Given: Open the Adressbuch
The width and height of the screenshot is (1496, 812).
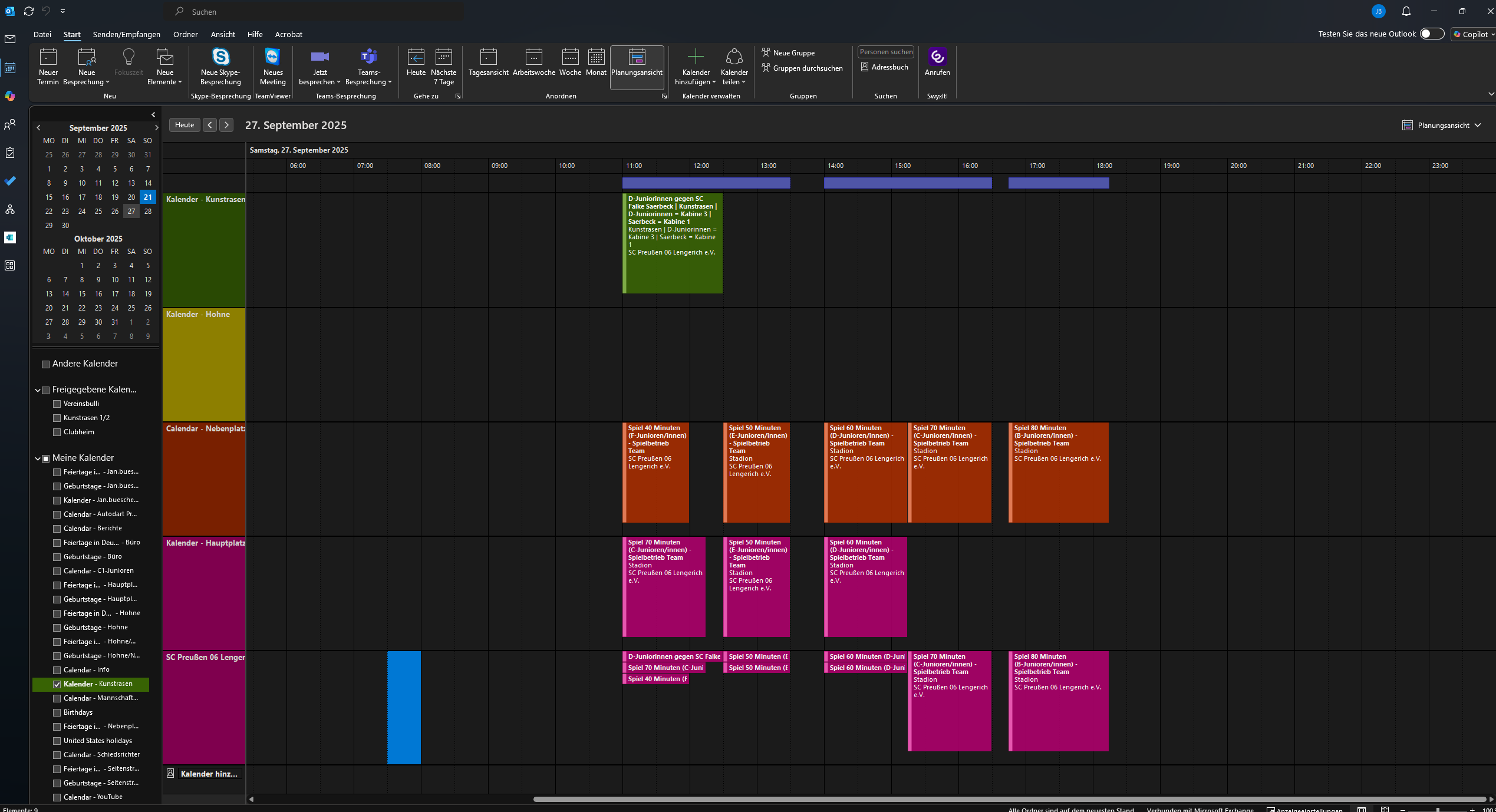Looking at the screenshot, I should (x=884, y=67).
